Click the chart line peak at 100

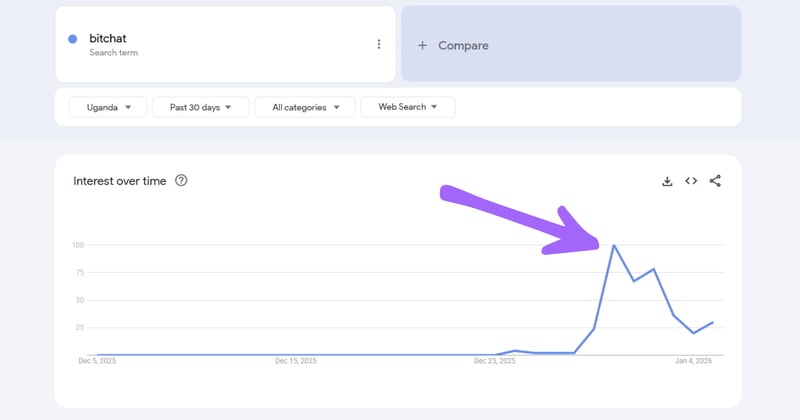pos(614,245)
